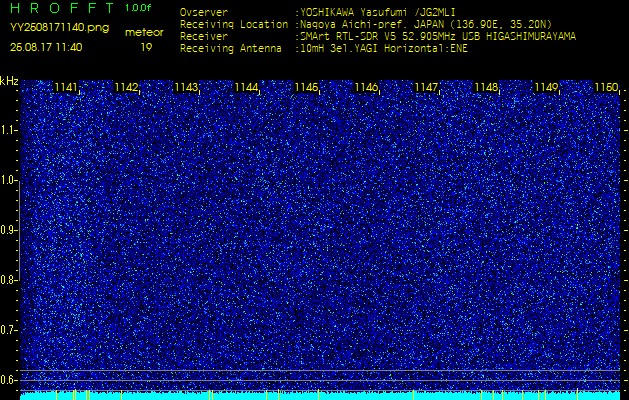The height and width of the screenshot is (400, 629).
Task: Click the 0.7 frequency axis label
Action: pos(8,330)
